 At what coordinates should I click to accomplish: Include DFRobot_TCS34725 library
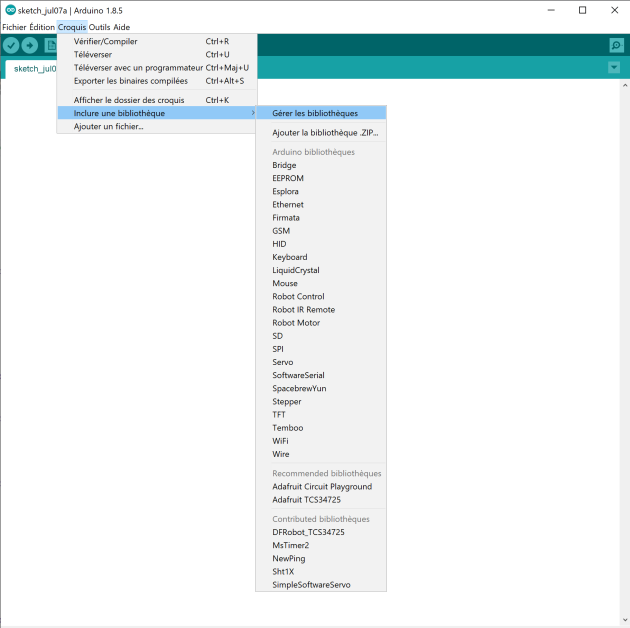(x=321, y=532)
